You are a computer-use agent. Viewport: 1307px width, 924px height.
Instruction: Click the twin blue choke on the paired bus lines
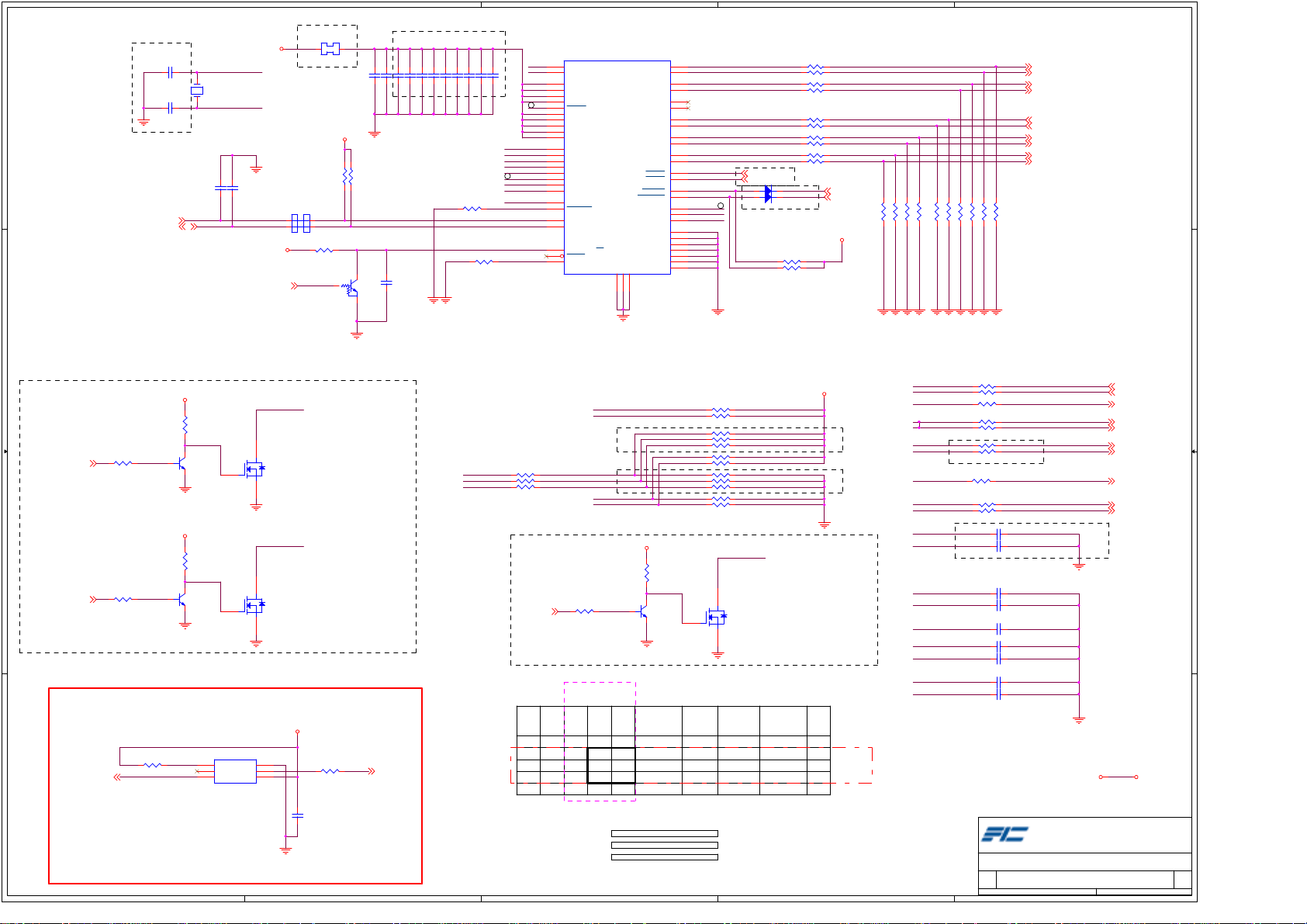pyautogui.click(x=301, y=223)
